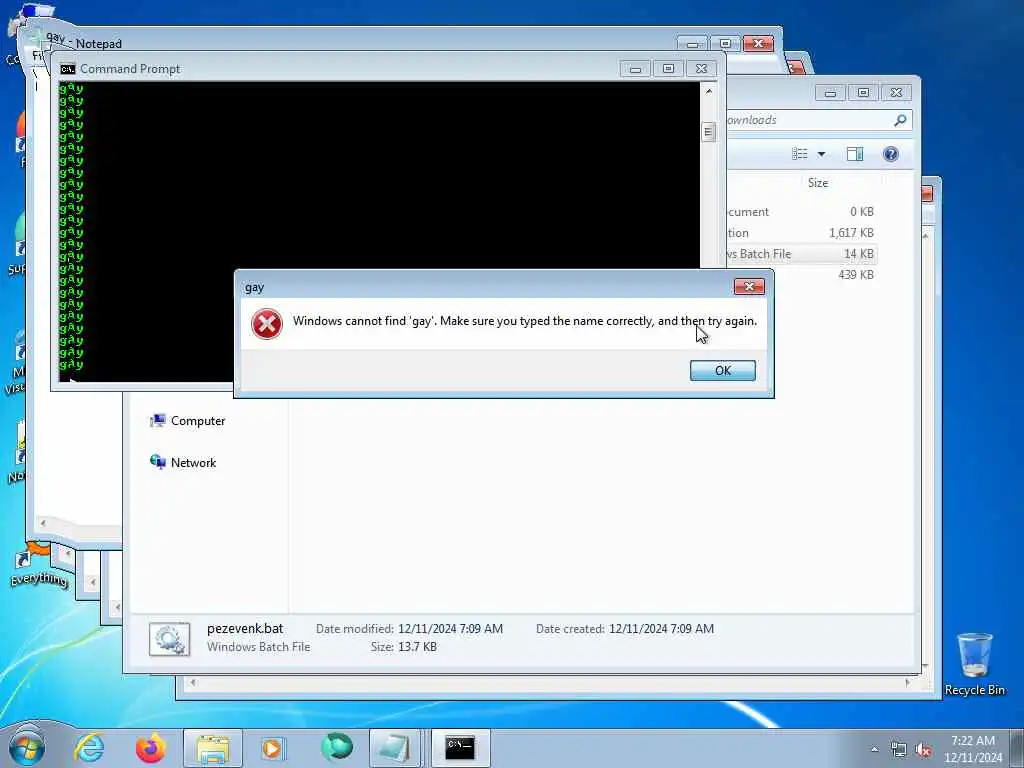Click the Command Prompt scrollbar up arrow
1024x768 pixels.
pos(709,91)
